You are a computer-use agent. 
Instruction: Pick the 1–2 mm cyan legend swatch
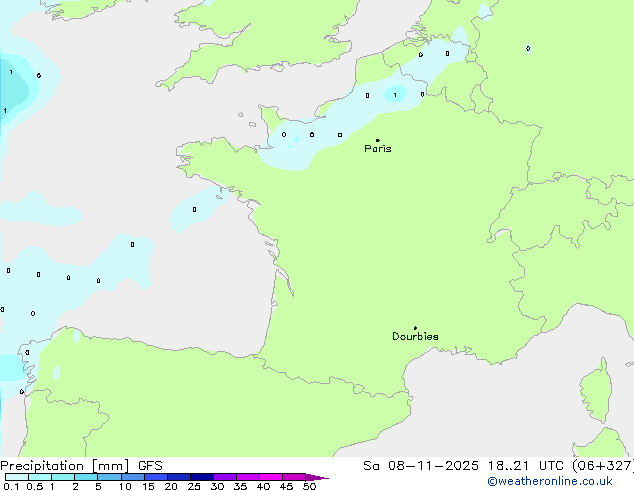pos(63,477)
